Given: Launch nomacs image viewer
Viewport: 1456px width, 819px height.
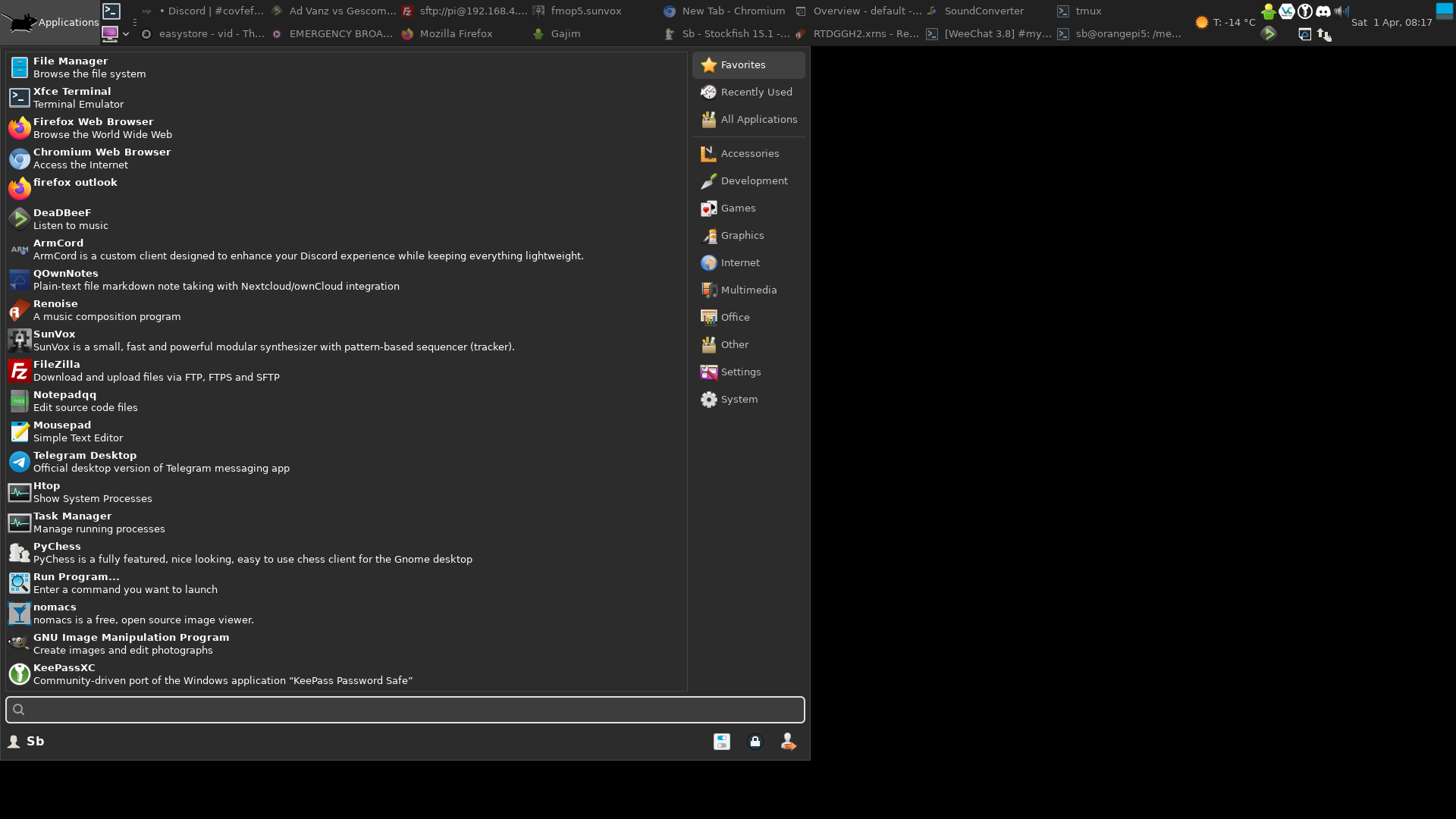Looking at the screenshot, I should [x=346, y=613].
